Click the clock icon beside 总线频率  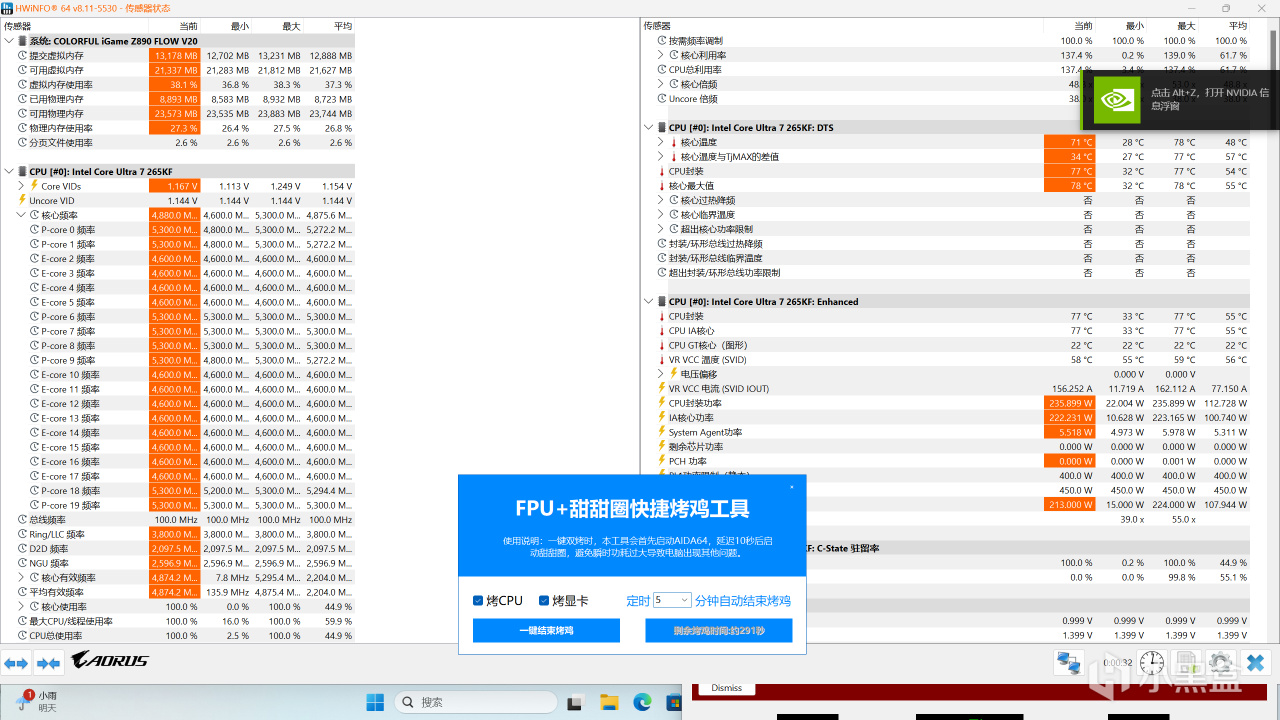[x=22, y=520]
